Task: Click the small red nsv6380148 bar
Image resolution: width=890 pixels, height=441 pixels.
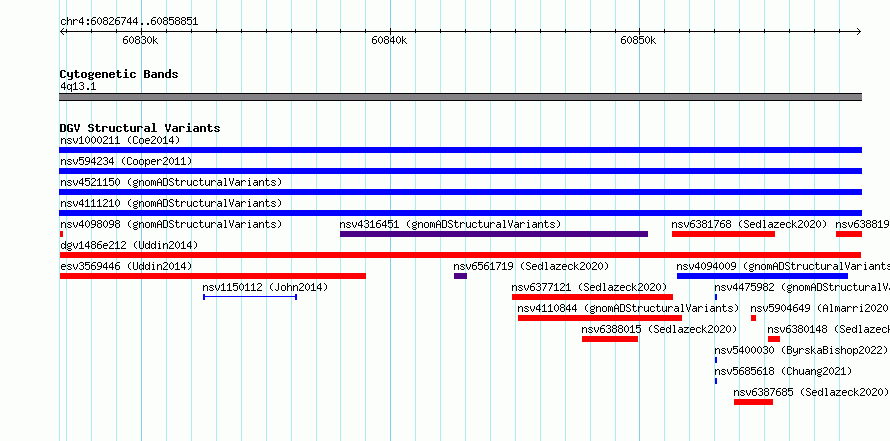Action: click(774, 339)
